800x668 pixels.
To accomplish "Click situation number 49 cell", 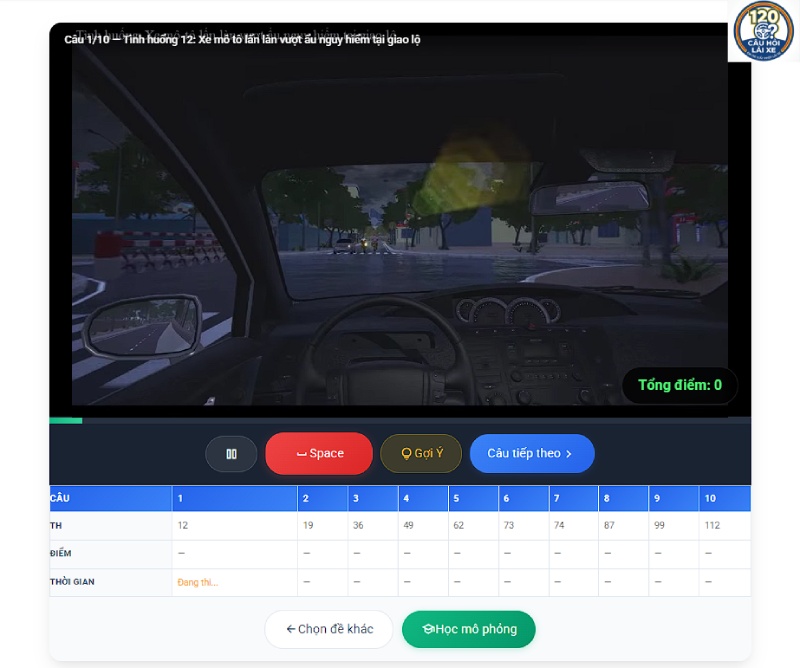I will pyautogui.click(x=423, y=526).
